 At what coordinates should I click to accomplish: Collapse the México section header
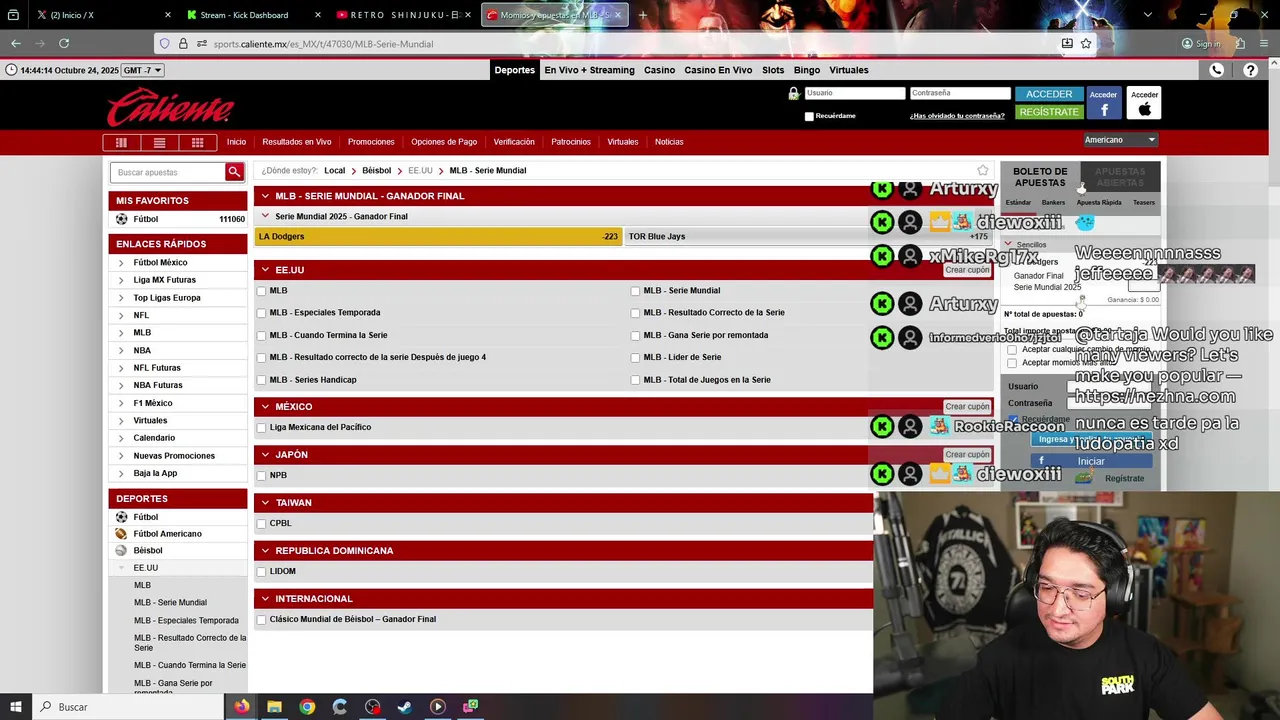[265, 407]
